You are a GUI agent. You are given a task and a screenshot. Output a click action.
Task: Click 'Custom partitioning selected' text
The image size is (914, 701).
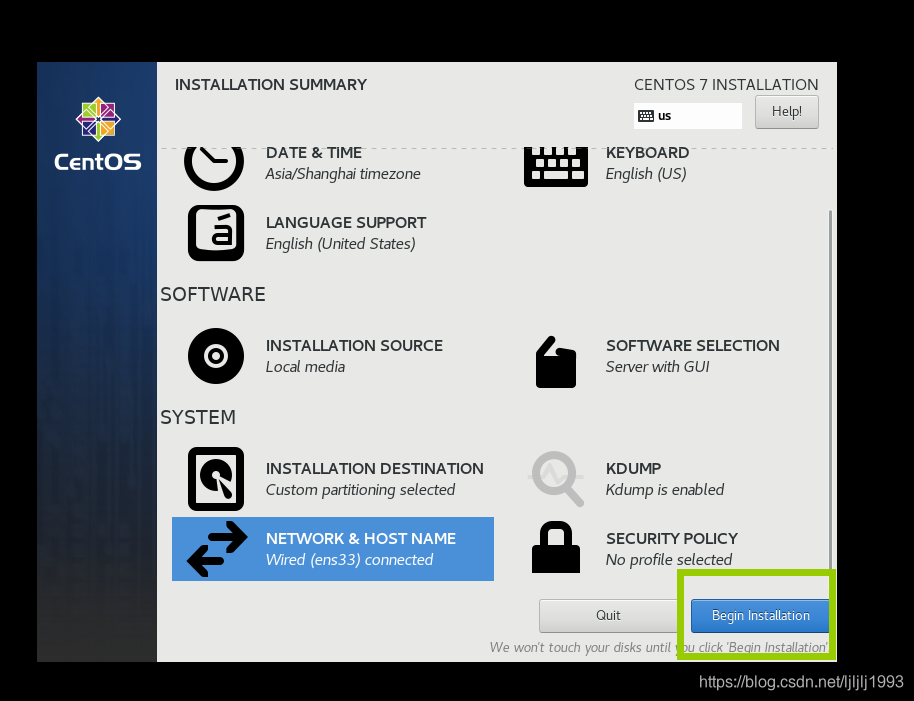point(360,490)
